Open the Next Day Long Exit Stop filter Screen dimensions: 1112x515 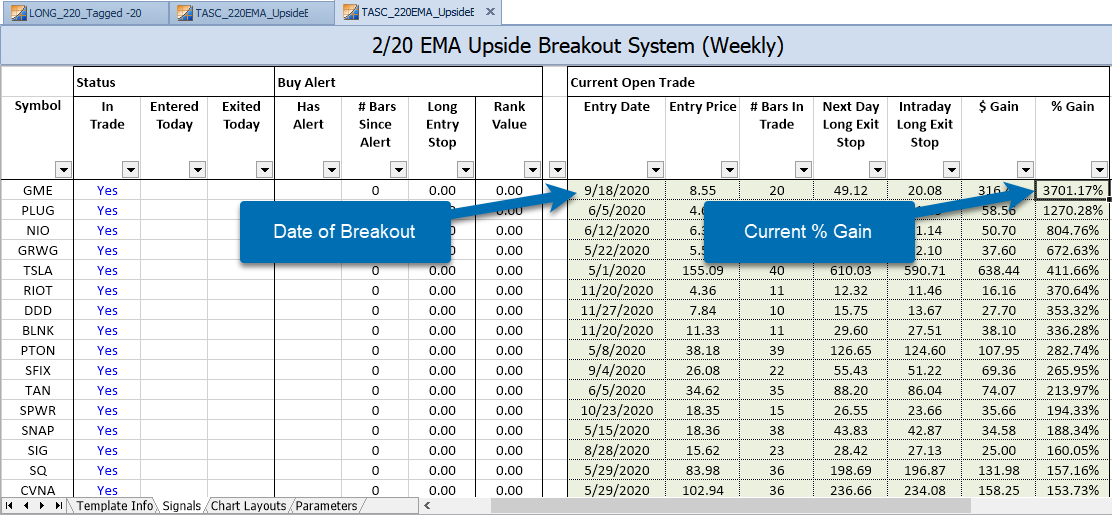point(877,170)
